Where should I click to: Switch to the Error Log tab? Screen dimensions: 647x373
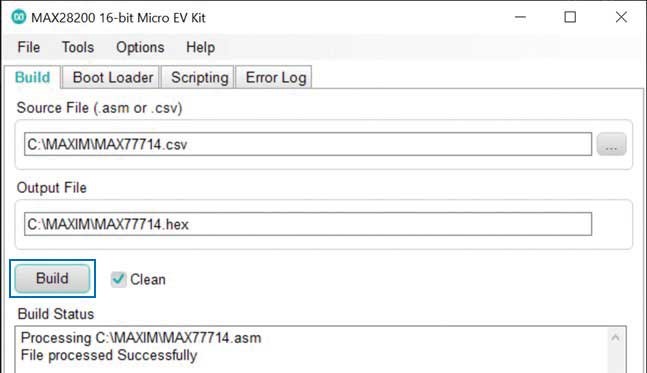tap(276, 77)
